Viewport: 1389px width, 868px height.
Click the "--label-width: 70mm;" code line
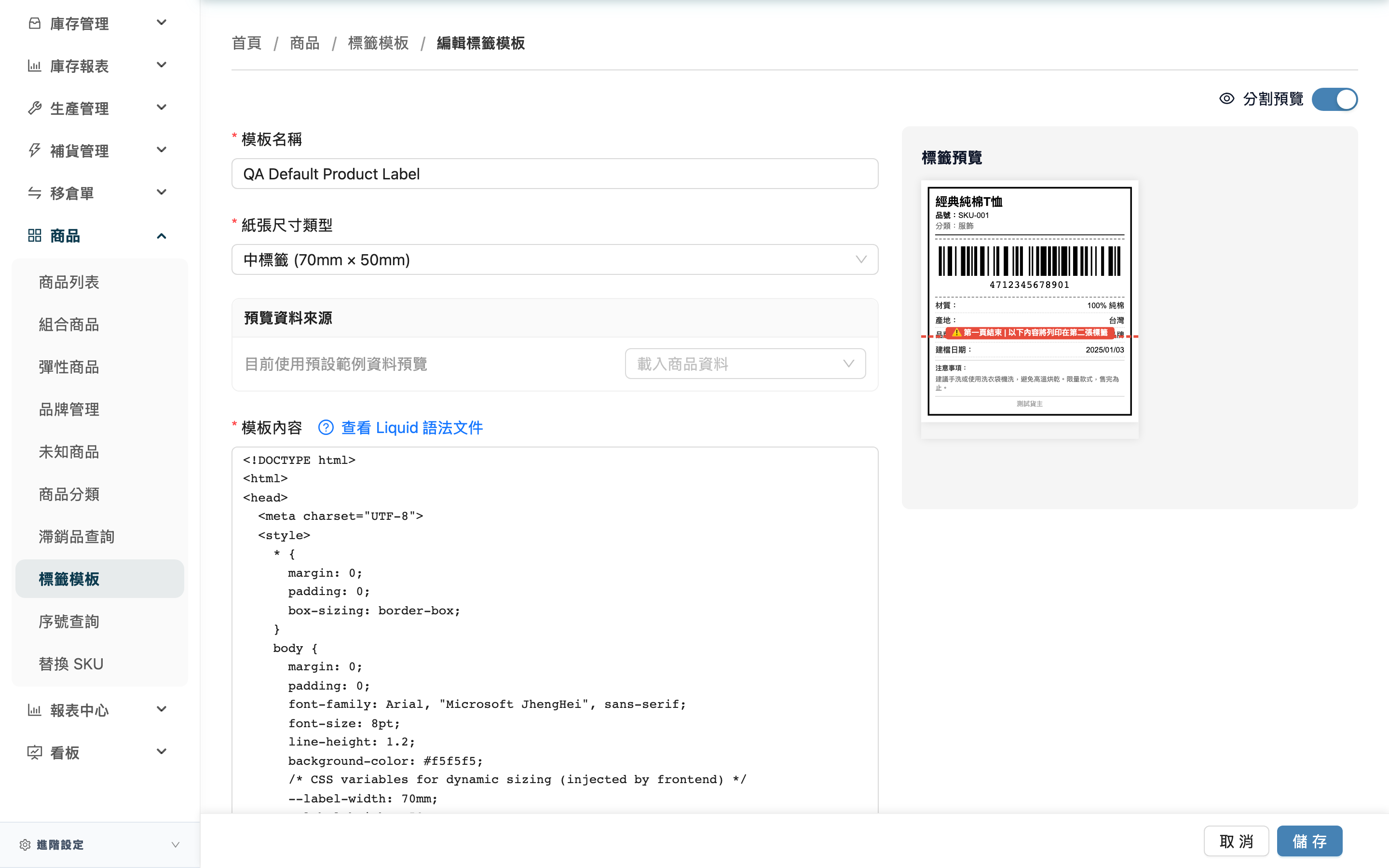tap(363, 799)
